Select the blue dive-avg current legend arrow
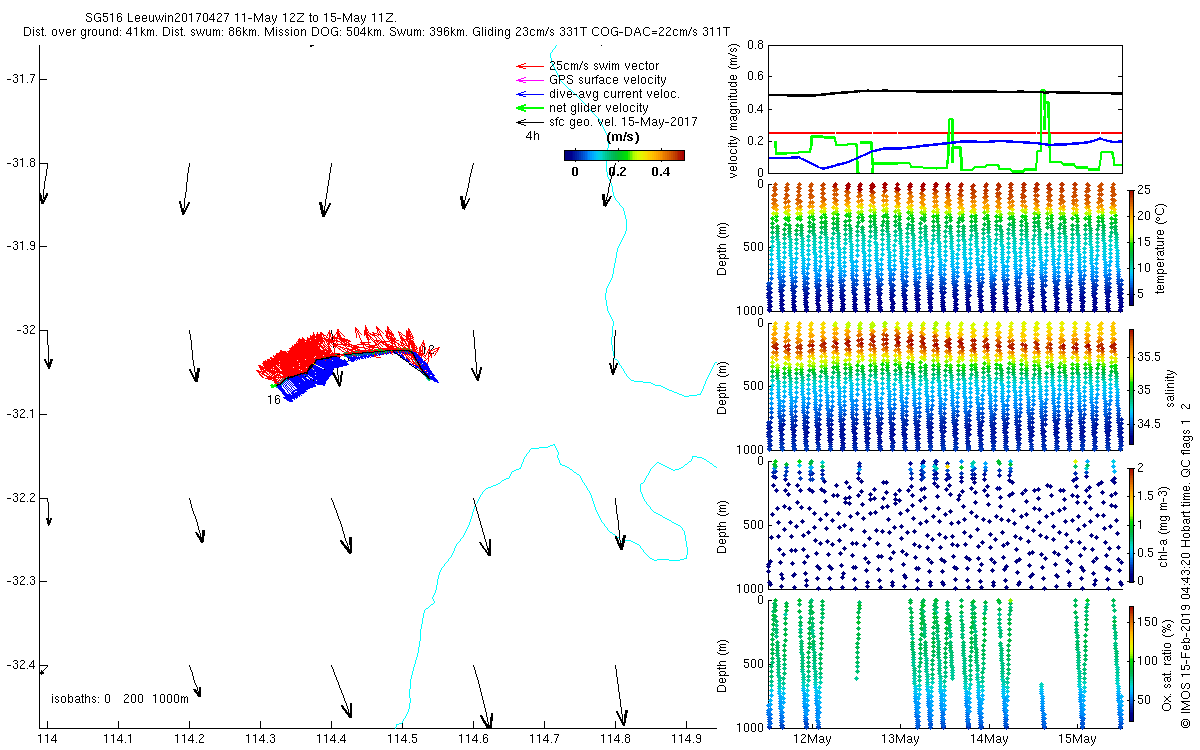1200x750 pixels. pos(527,94)
